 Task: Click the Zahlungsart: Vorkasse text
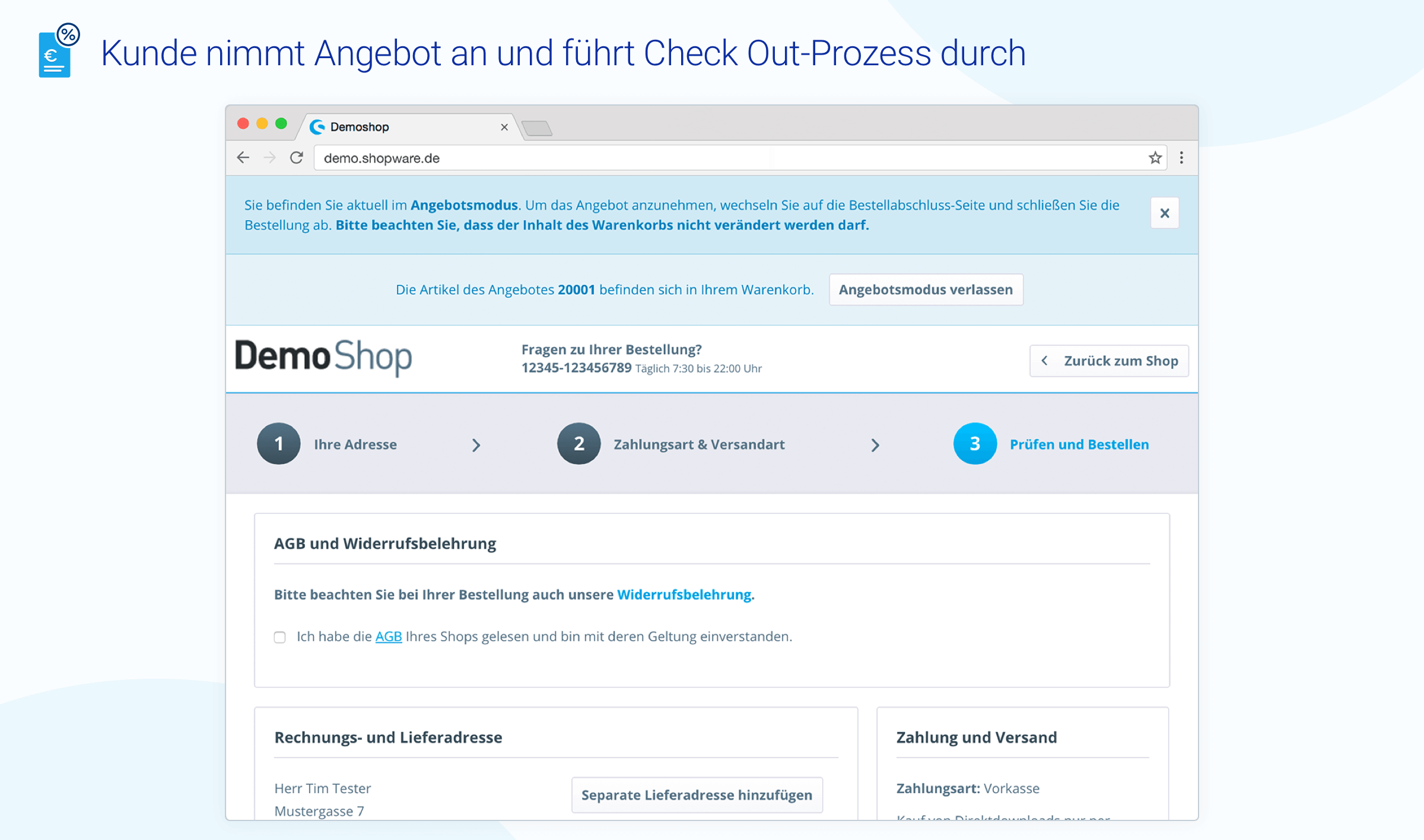[968, 788]
